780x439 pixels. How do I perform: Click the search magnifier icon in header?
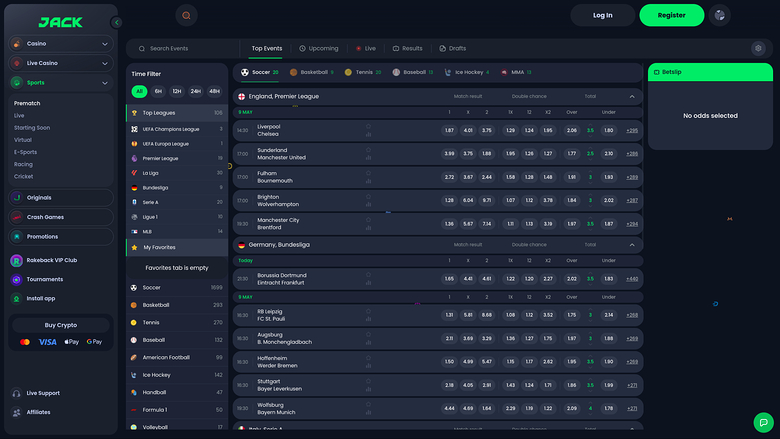[x=187, y=15]
